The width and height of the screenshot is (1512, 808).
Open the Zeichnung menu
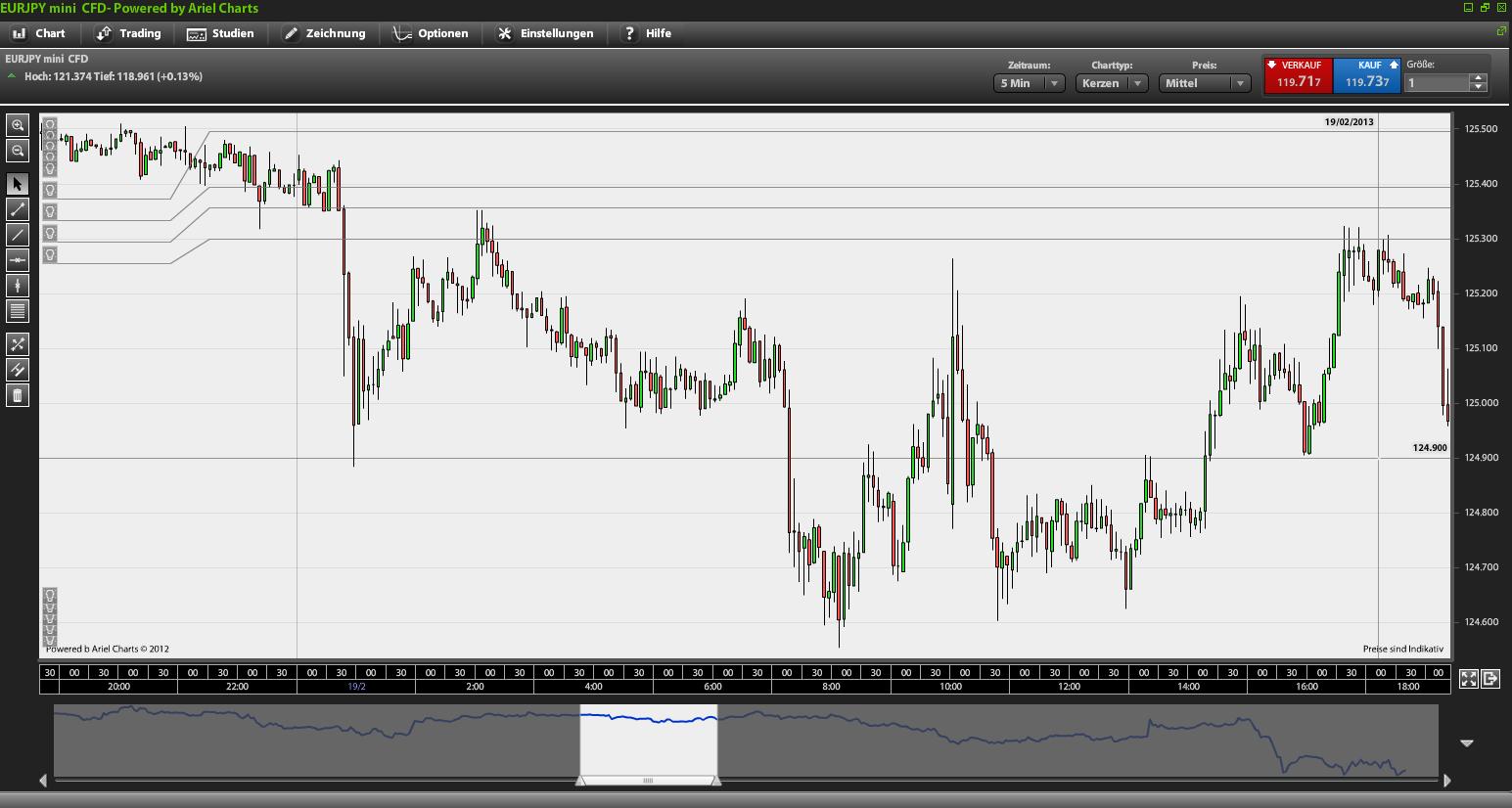tap(325, 33)
